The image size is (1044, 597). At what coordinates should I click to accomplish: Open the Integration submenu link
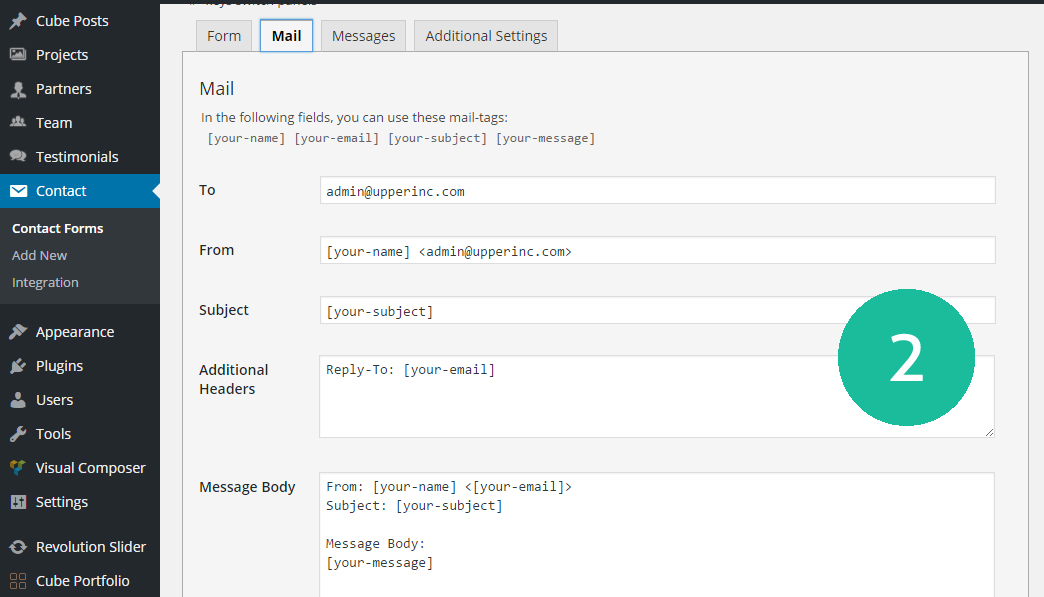coord(45,283)
